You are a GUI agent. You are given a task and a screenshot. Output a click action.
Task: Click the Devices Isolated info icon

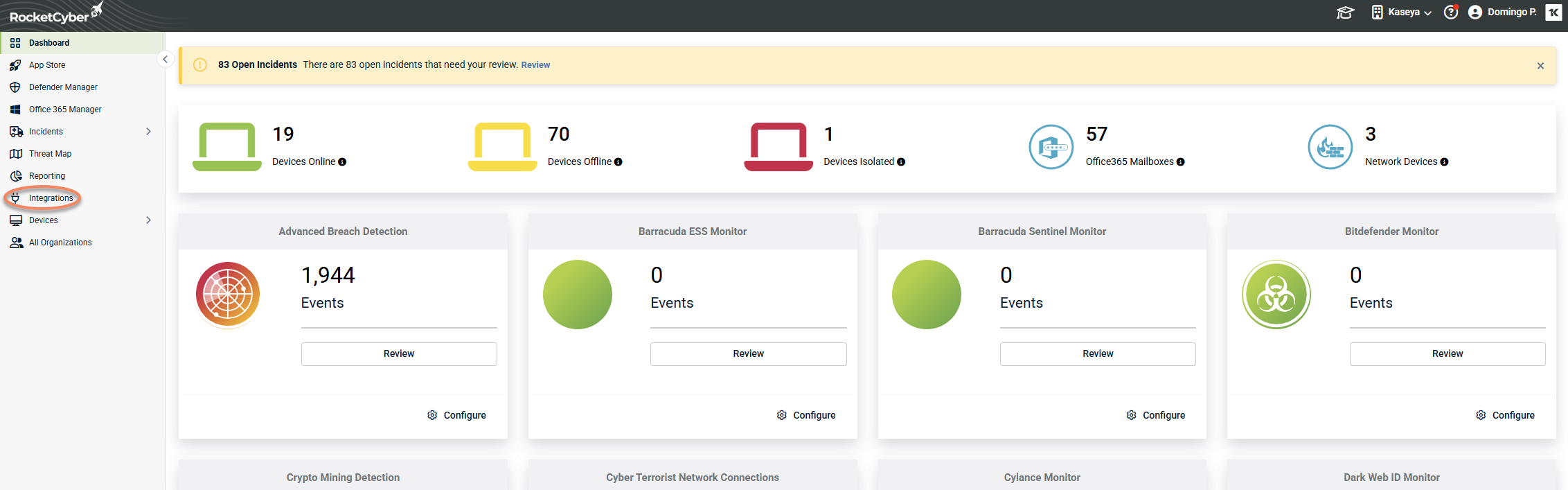tap(901, 162)
